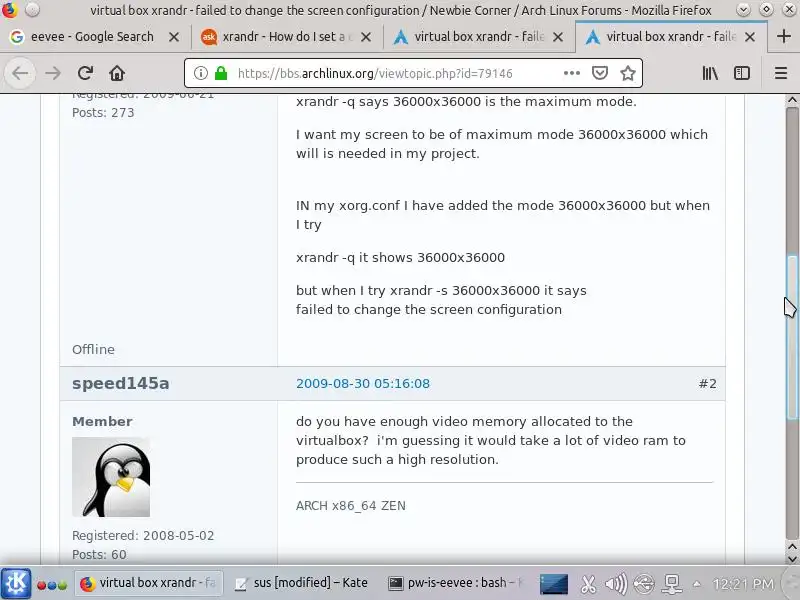Switch to sus [modified] Kate taskbar entry
The width and height of the screenshot is (800, 600).
(301, 583)
